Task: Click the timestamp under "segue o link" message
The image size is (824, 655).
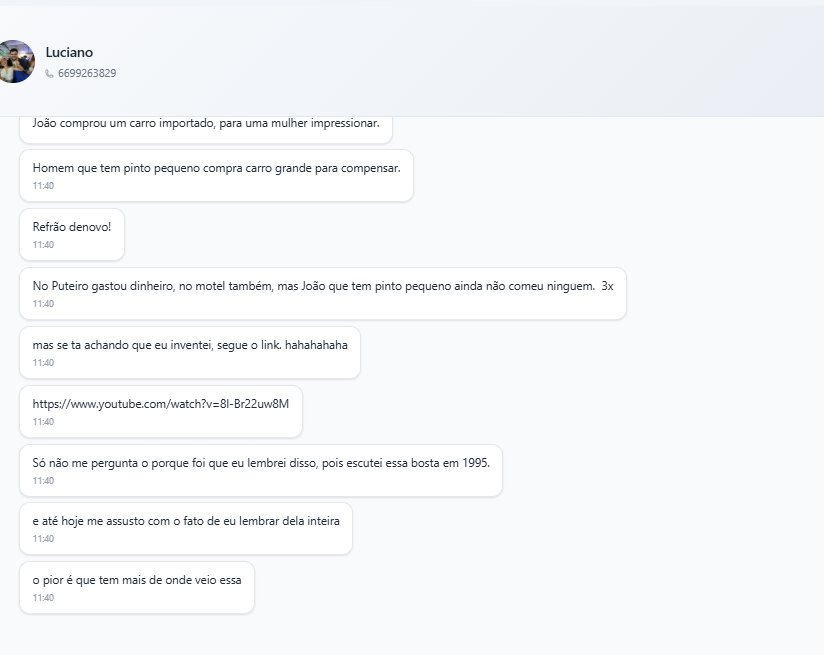Action: [43, 363]
